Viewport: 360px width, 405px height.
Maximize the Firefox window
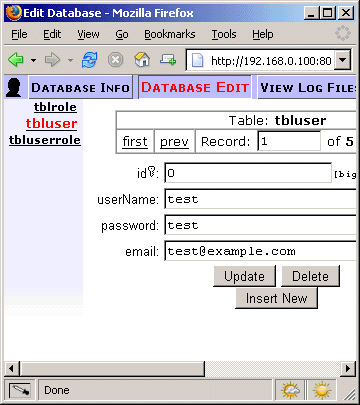(328, 13)
